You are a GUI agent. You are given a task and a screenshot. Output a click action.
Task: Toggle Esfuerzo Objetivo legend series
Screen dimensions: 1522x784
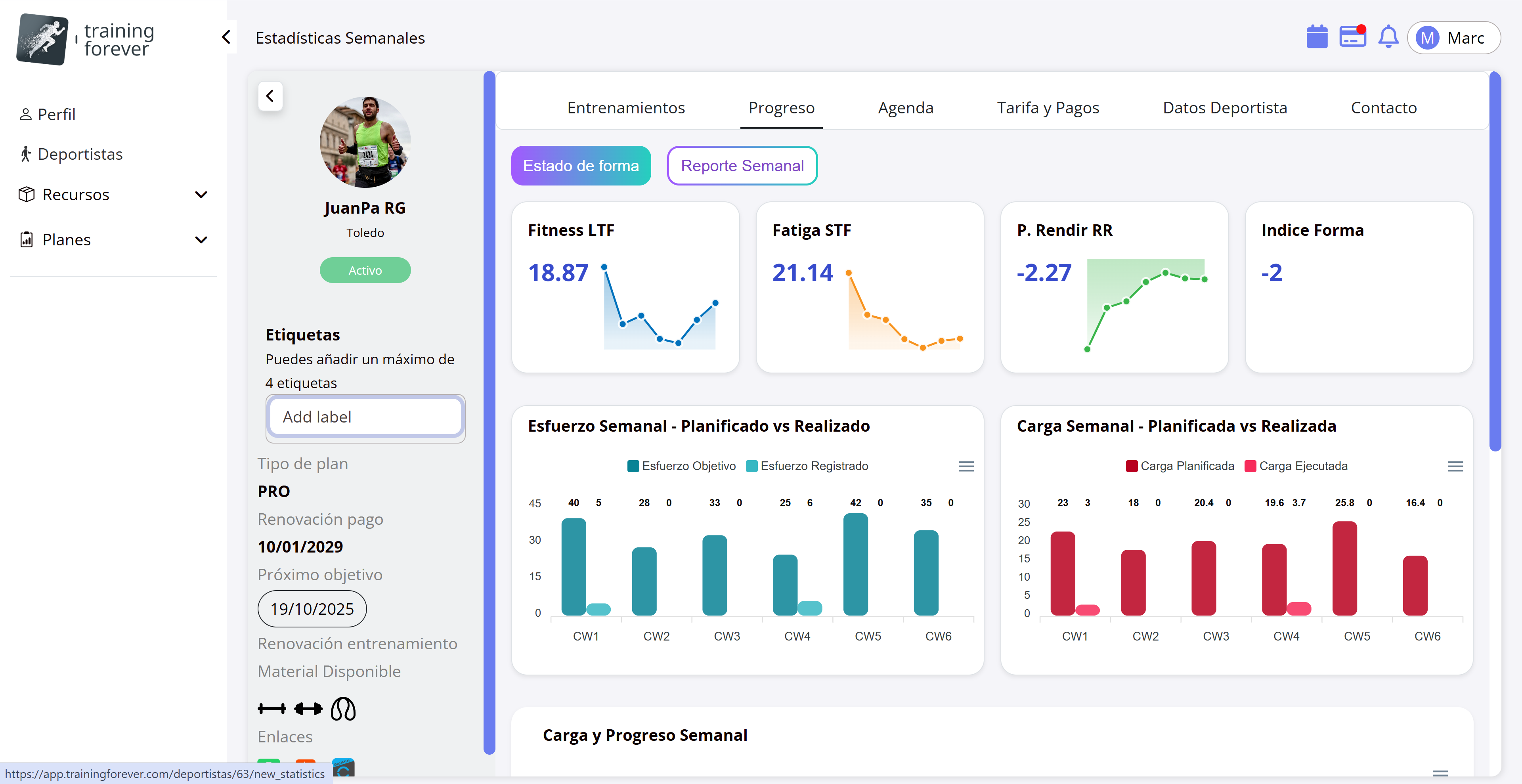[682, 466]
